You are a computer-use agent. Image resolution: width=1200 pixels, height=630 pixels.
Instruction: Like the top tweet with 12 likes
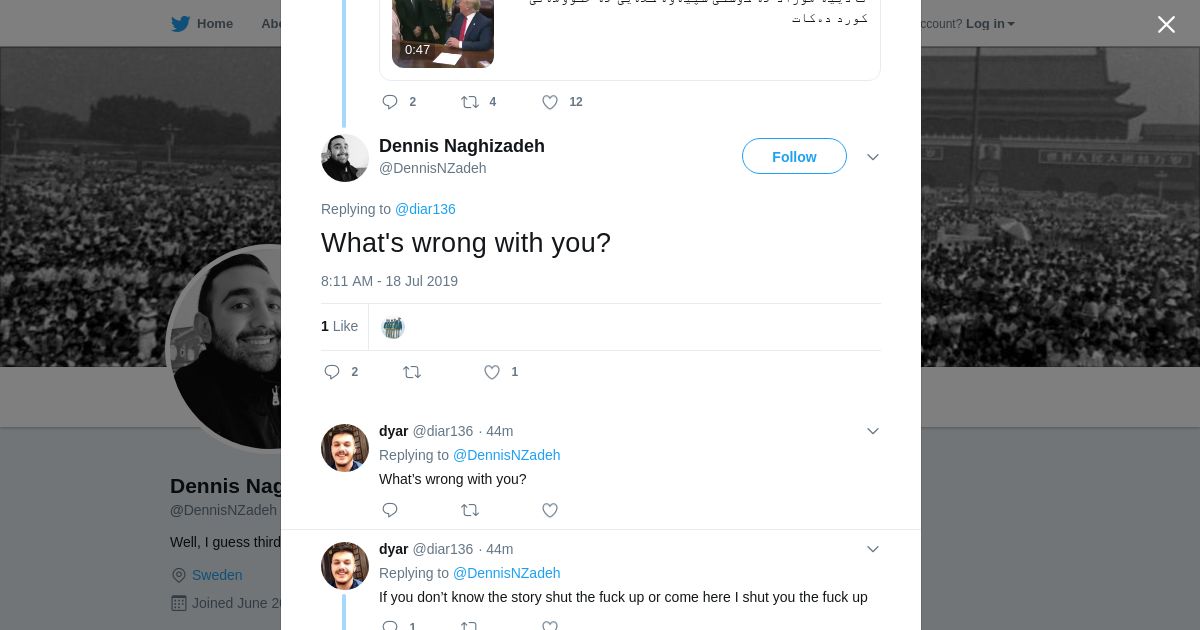550,102
